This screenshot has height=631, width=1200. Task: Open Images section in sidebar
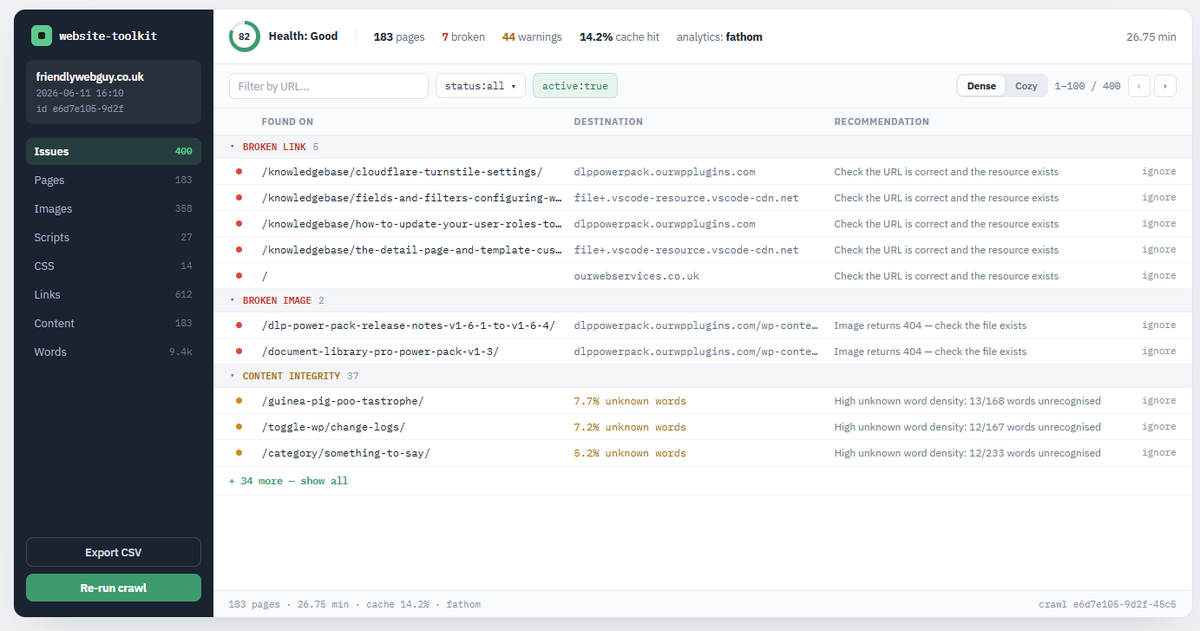(x=113, y=209)
